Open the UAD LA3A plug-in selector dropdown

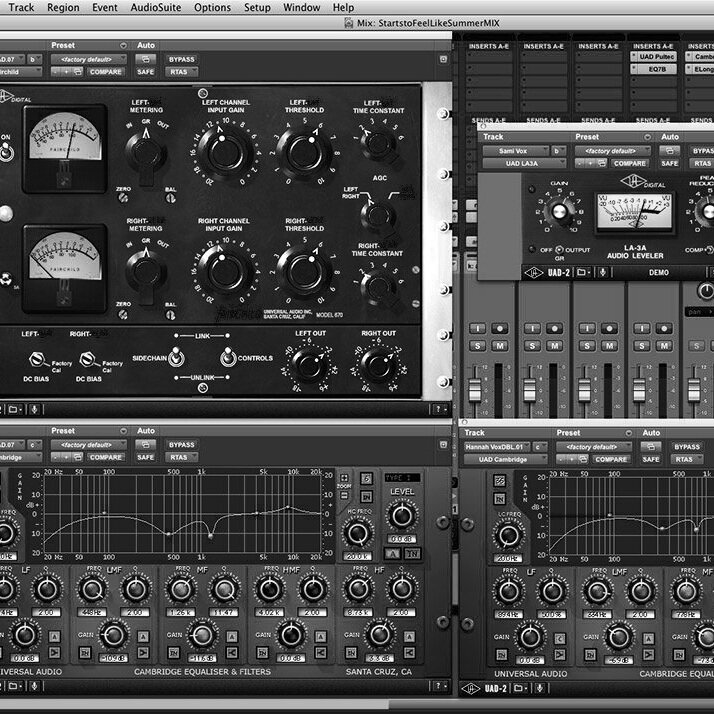tap(524, 163)
